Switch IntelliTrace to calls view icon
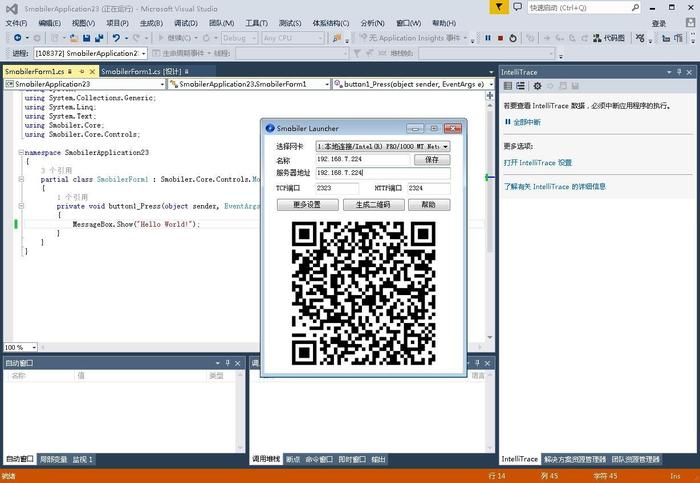This screenshot has width=700, height=483. point(521,86)
